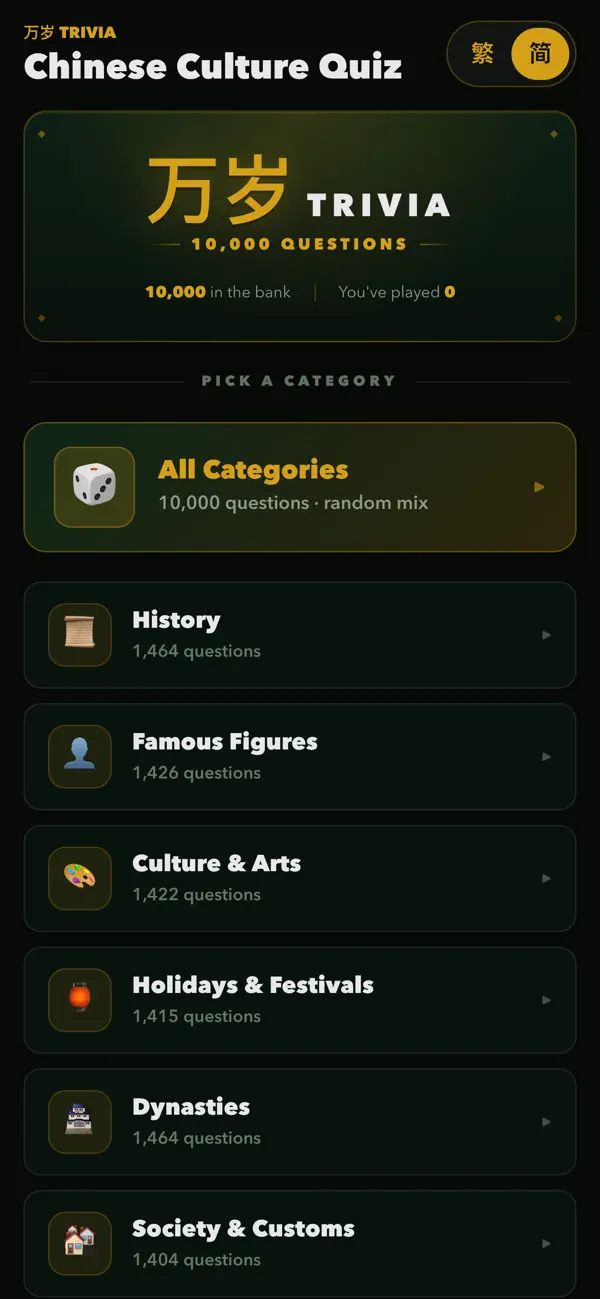Screen dimensions: 600x1299
Task: Click the arrow on the Dynasties row
Action: coord(546,1122)
